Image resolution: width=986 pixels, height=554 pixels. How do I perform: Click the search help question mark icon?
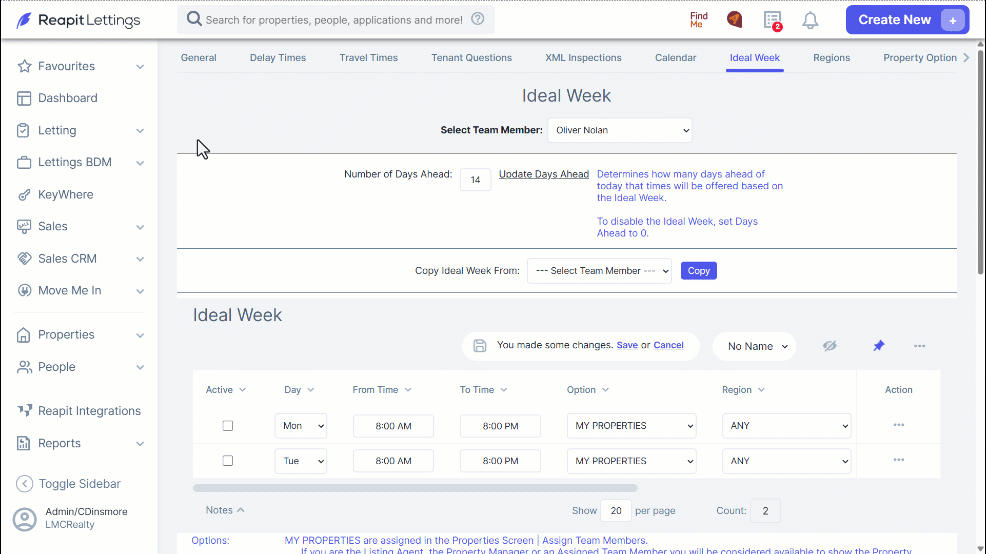(478, 19)
